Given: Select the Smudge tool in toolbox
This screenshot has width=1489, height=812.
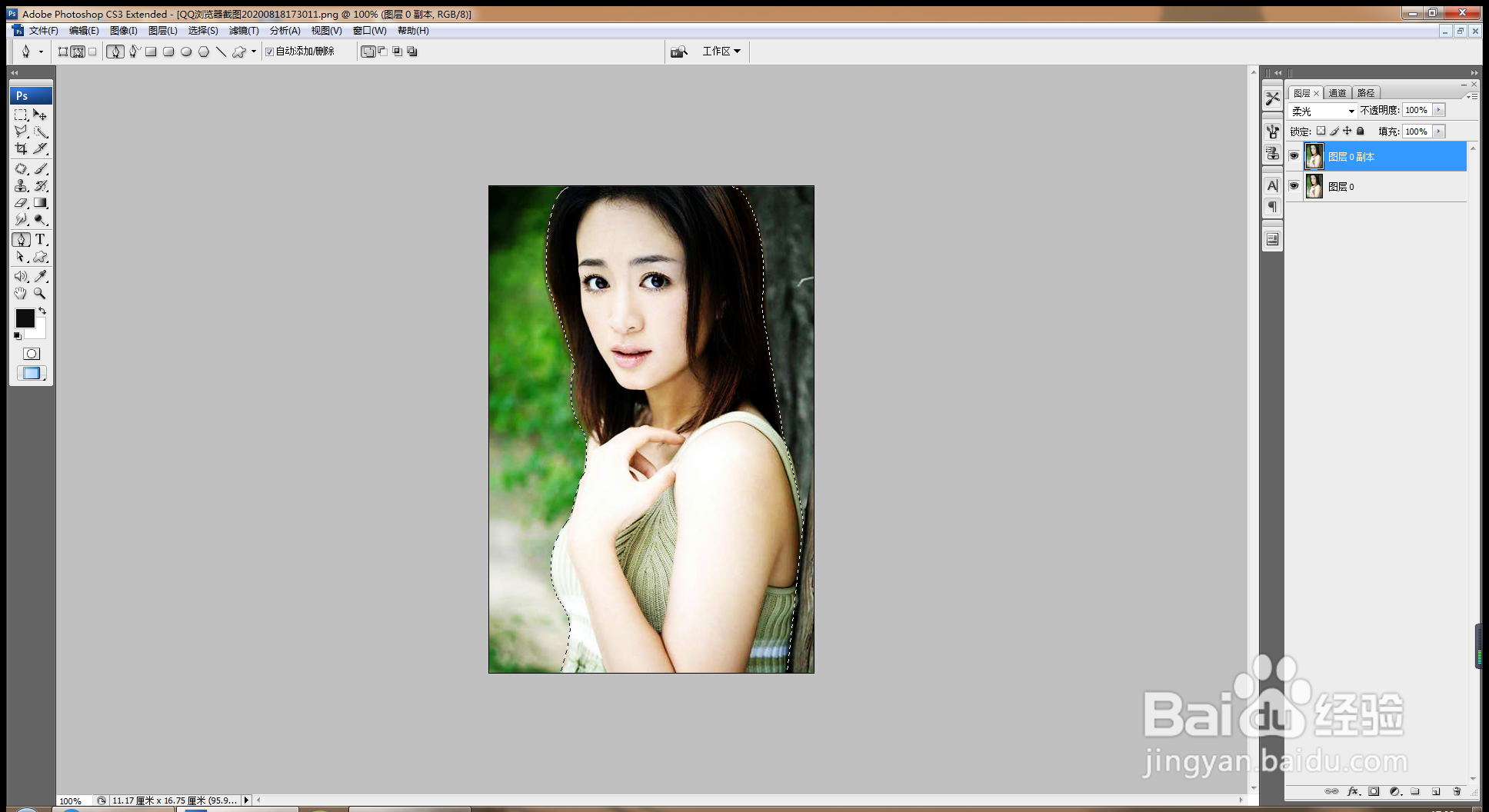Looking at the screenshot, I should (x=21, y=220).
